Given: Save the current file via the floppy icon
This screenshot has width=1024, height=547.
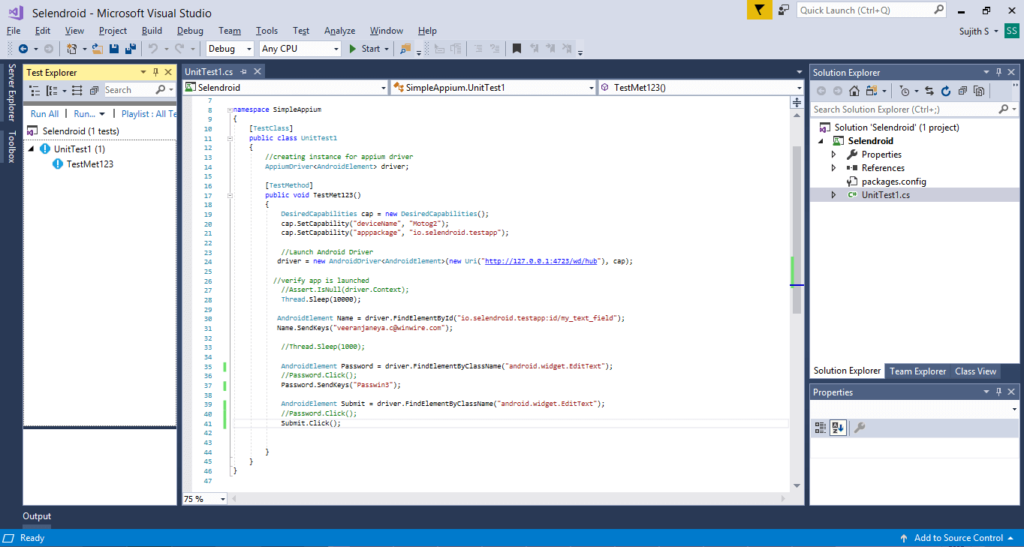Looking at the screenshot, I should pyautogui.click(x=114, y=49).
